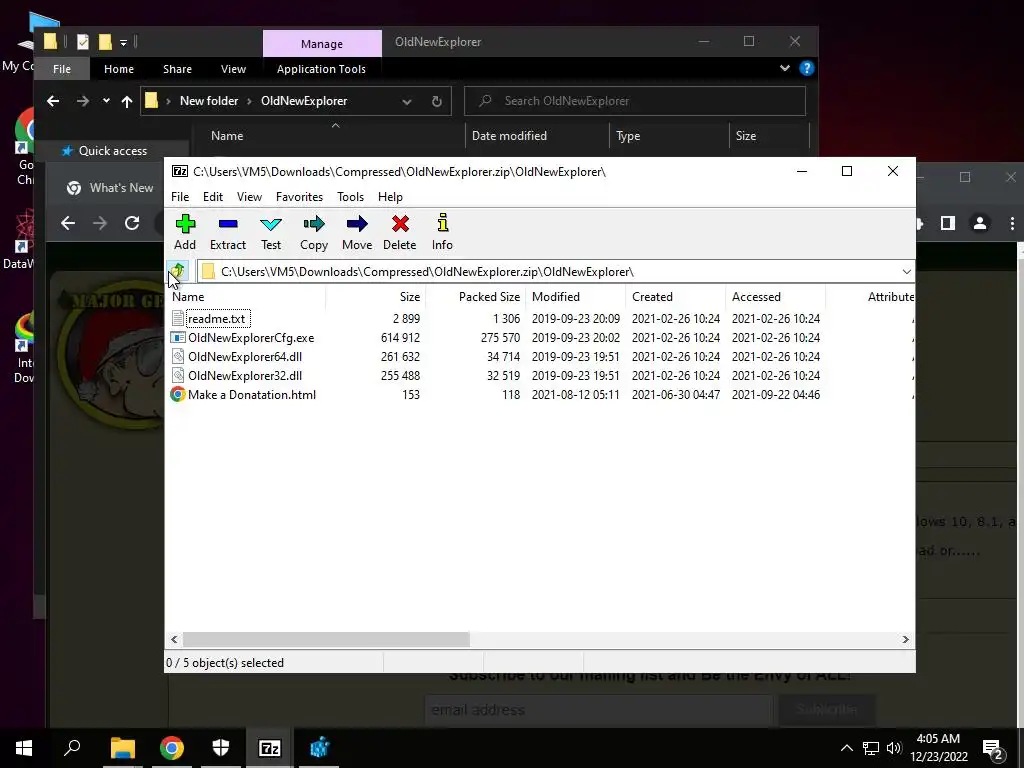The height and width of the screenshot is (768, 1024).
Task: Open taskbar search magnifier
Action: click(x=72, y=747)
